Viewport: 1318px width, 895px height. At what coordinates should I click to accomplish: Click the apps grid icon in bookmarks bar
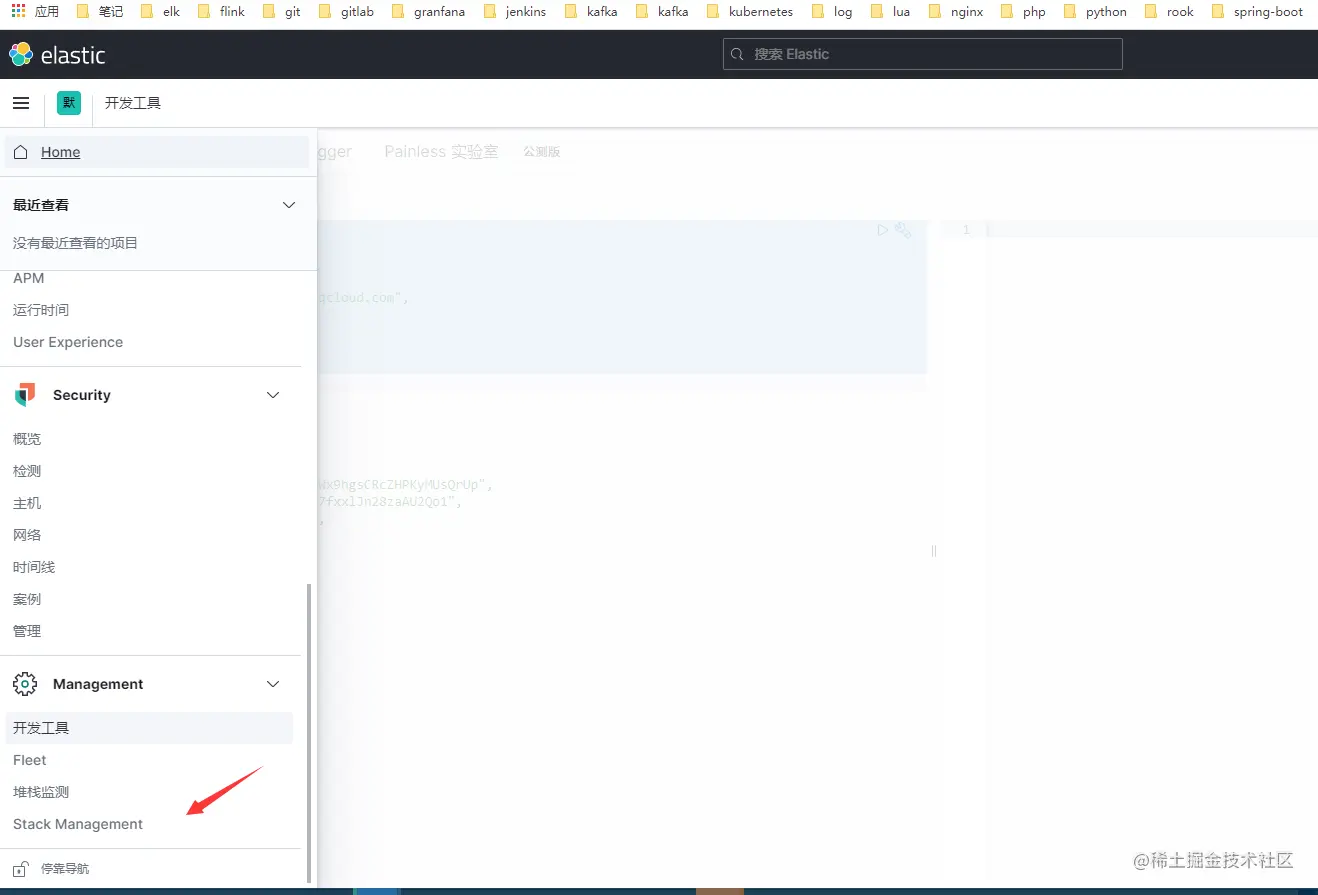tap(18, 11)
